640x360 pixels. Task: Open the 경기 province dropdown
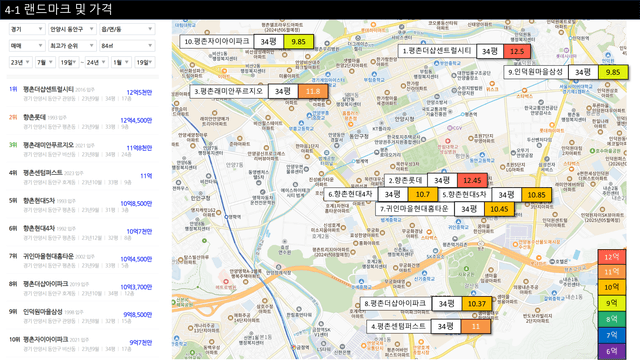27,29
